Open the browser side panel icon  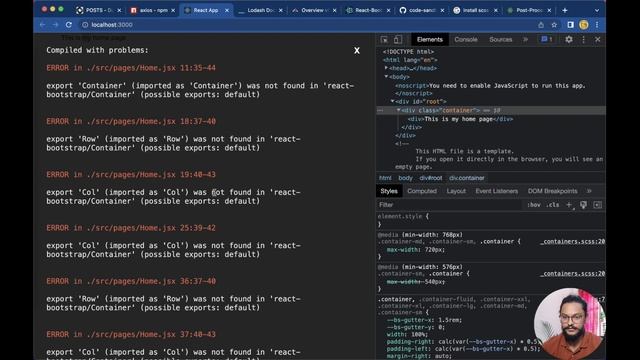pyautogui.click(x=570, y=25)
